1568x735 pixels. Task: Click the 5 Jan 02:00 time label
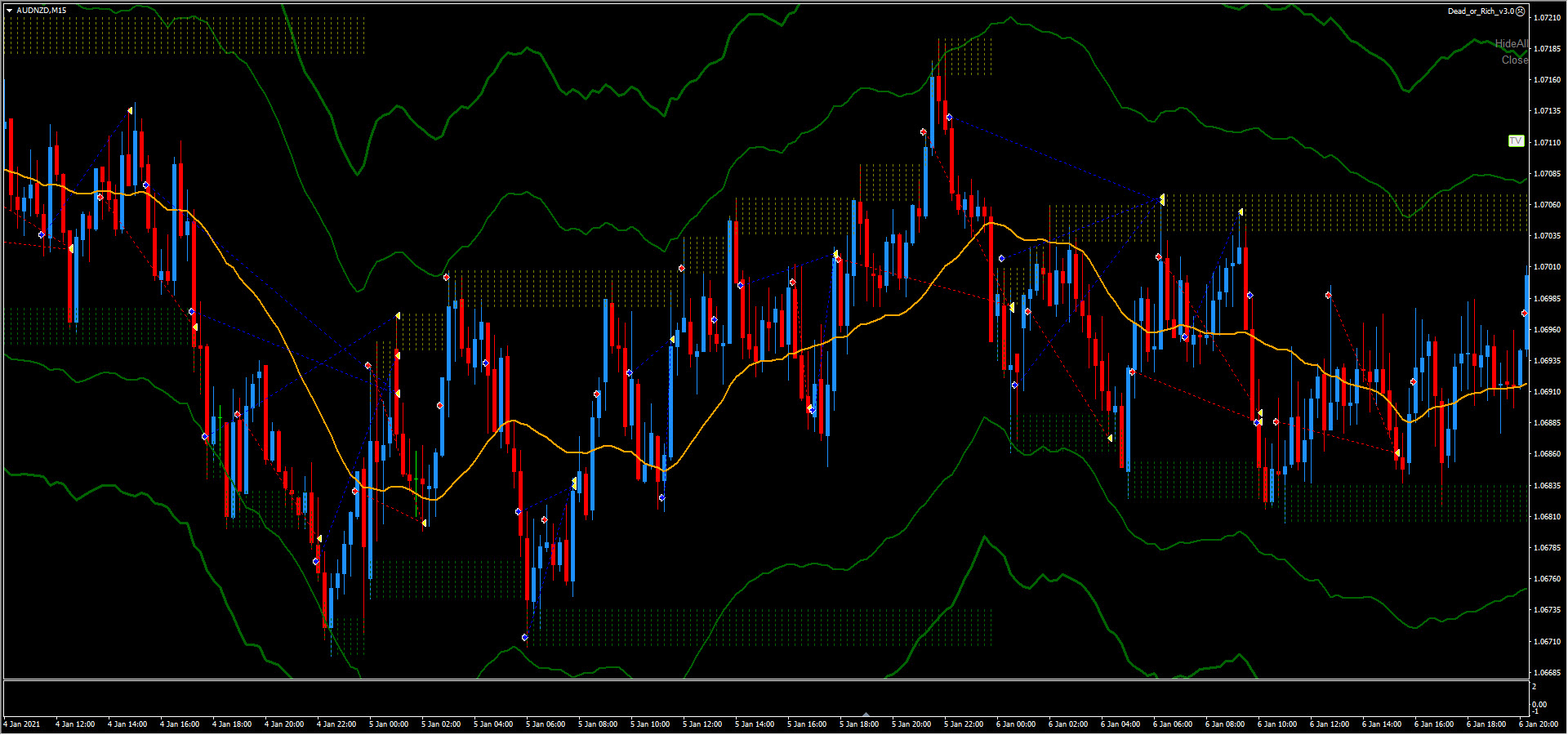pos(441,724)
